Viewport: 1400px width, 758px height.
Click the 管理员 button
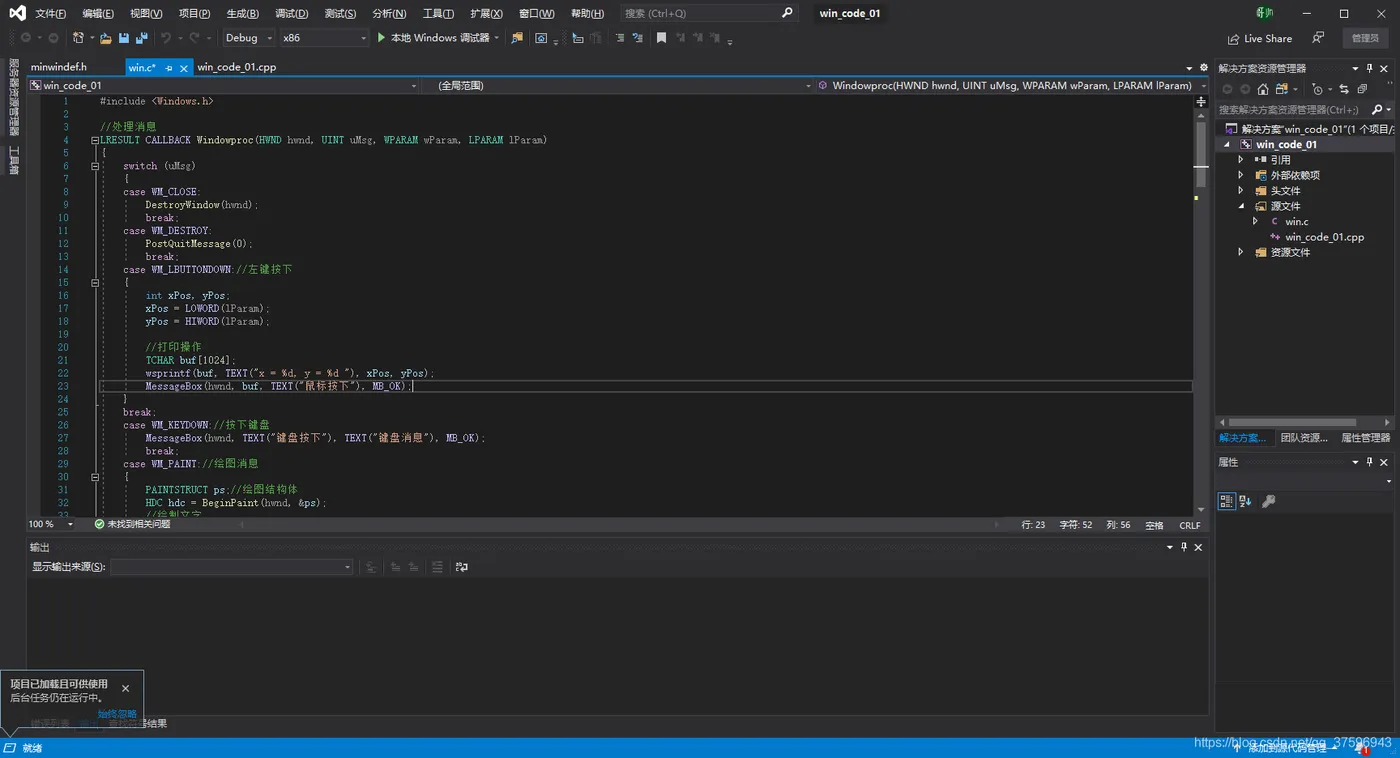coord(1365,38)
